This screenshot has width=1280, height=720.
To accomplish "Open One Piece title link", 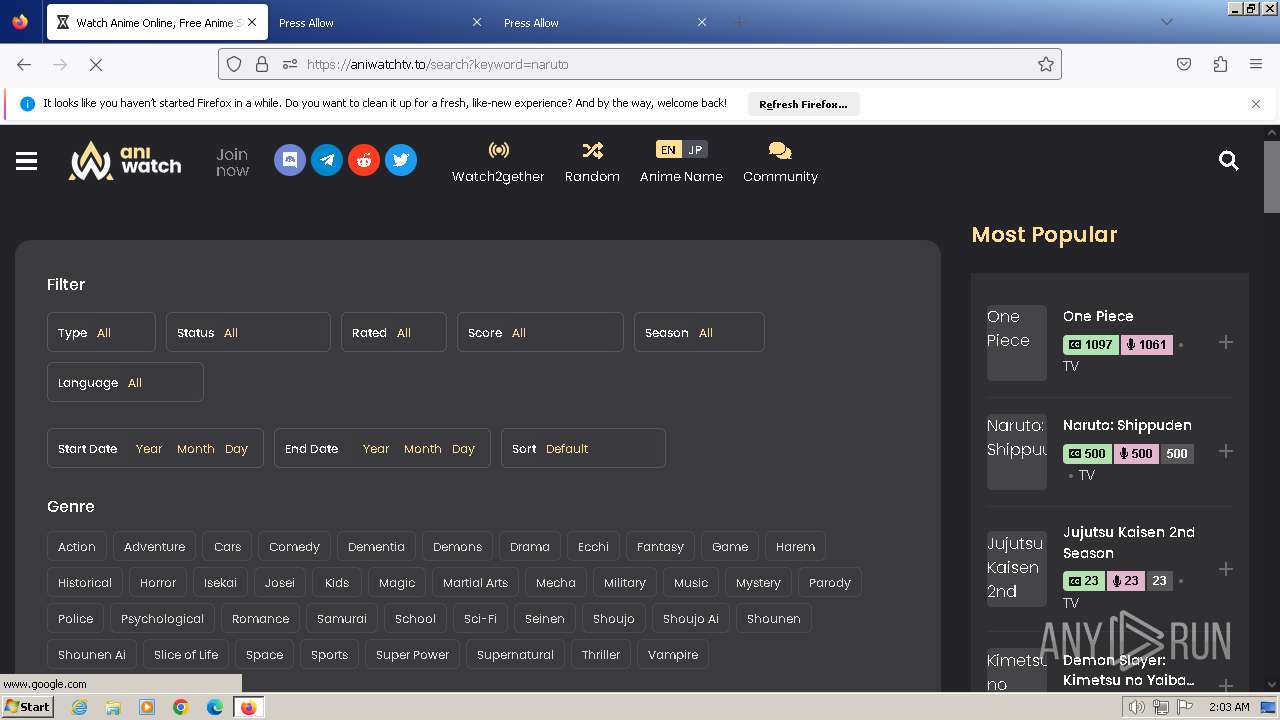I will 1098,316.
